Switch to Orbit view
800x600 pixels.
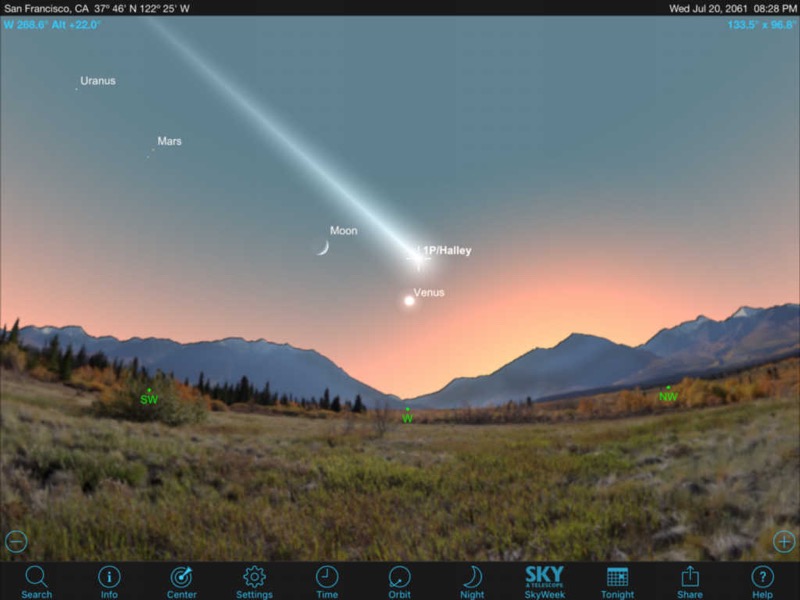(399, 578)
